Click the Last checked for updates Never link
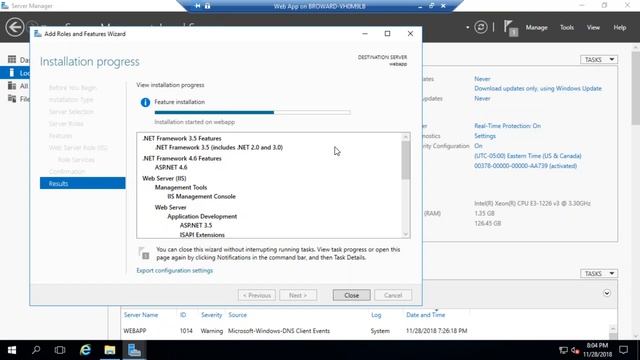Viewport: 640px width, 360px height. click(x=482, y=98)
